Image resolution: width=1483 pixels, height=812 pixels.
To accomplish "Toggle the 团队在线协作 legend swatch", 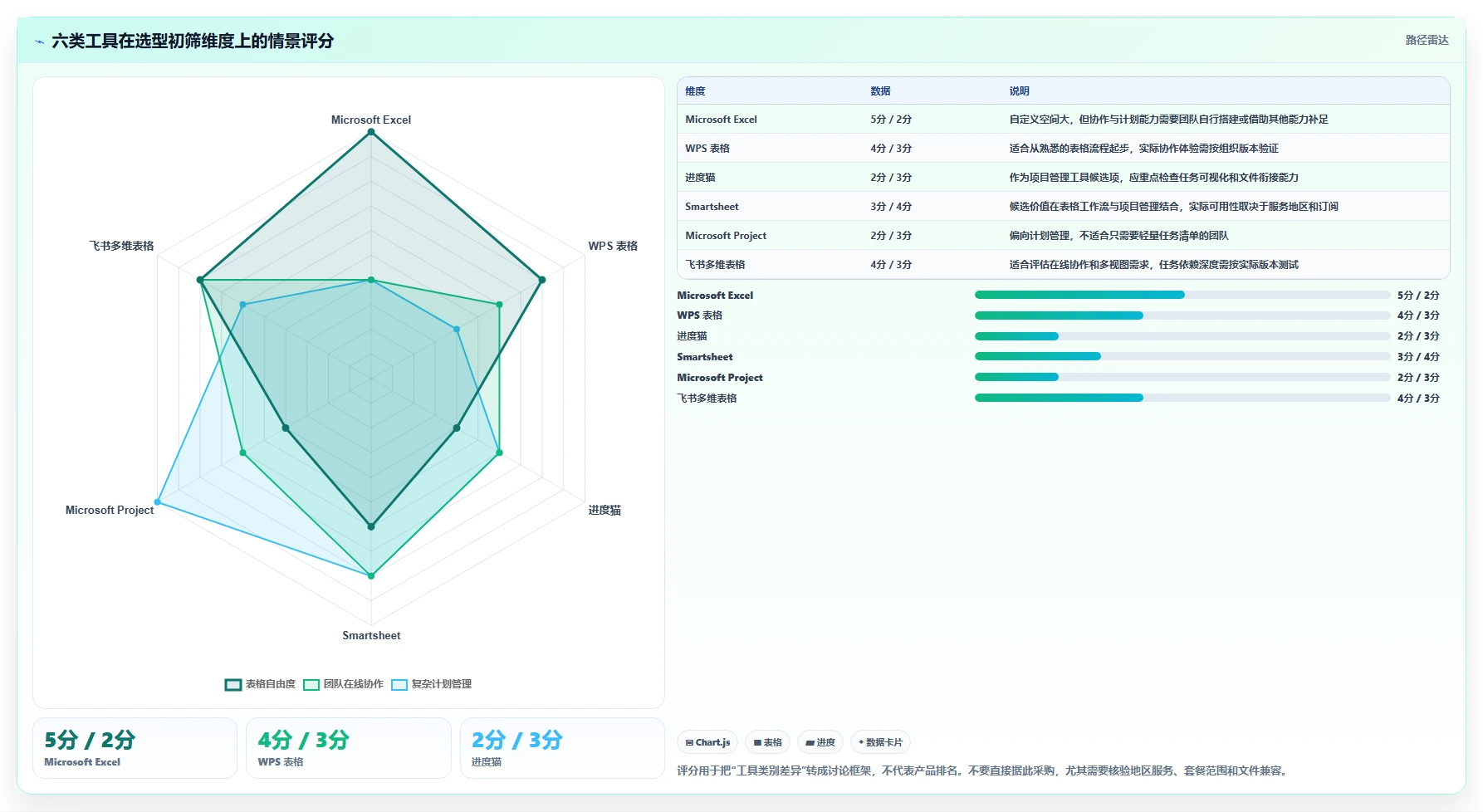I will click(311, 685).
